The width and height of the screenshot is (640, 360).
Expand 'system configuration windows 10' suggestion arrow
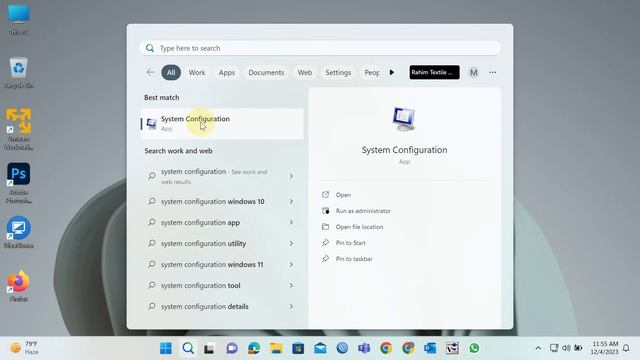point(291,201)
